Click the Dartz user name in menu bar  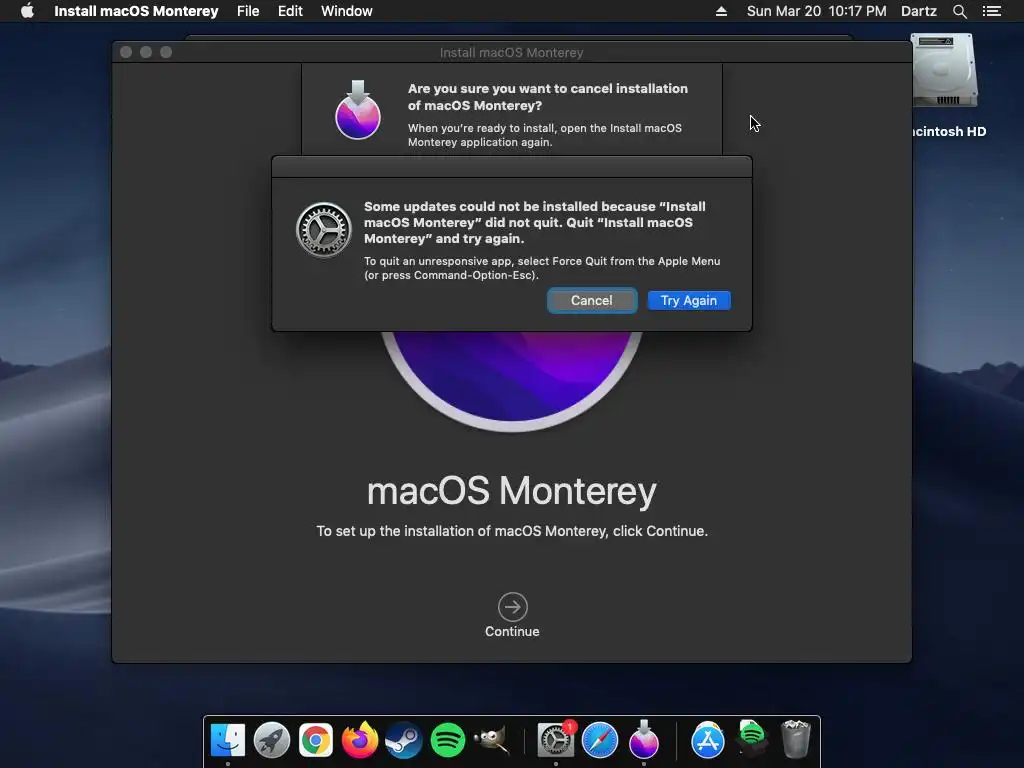(918, 11)
